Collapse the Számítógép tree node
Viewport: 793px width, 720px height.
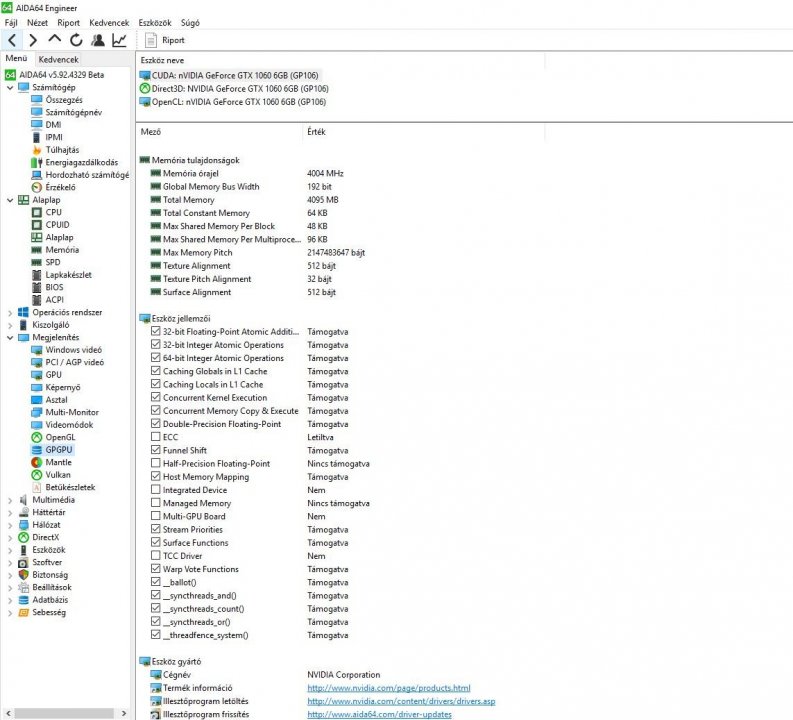(x=10, y=87)
